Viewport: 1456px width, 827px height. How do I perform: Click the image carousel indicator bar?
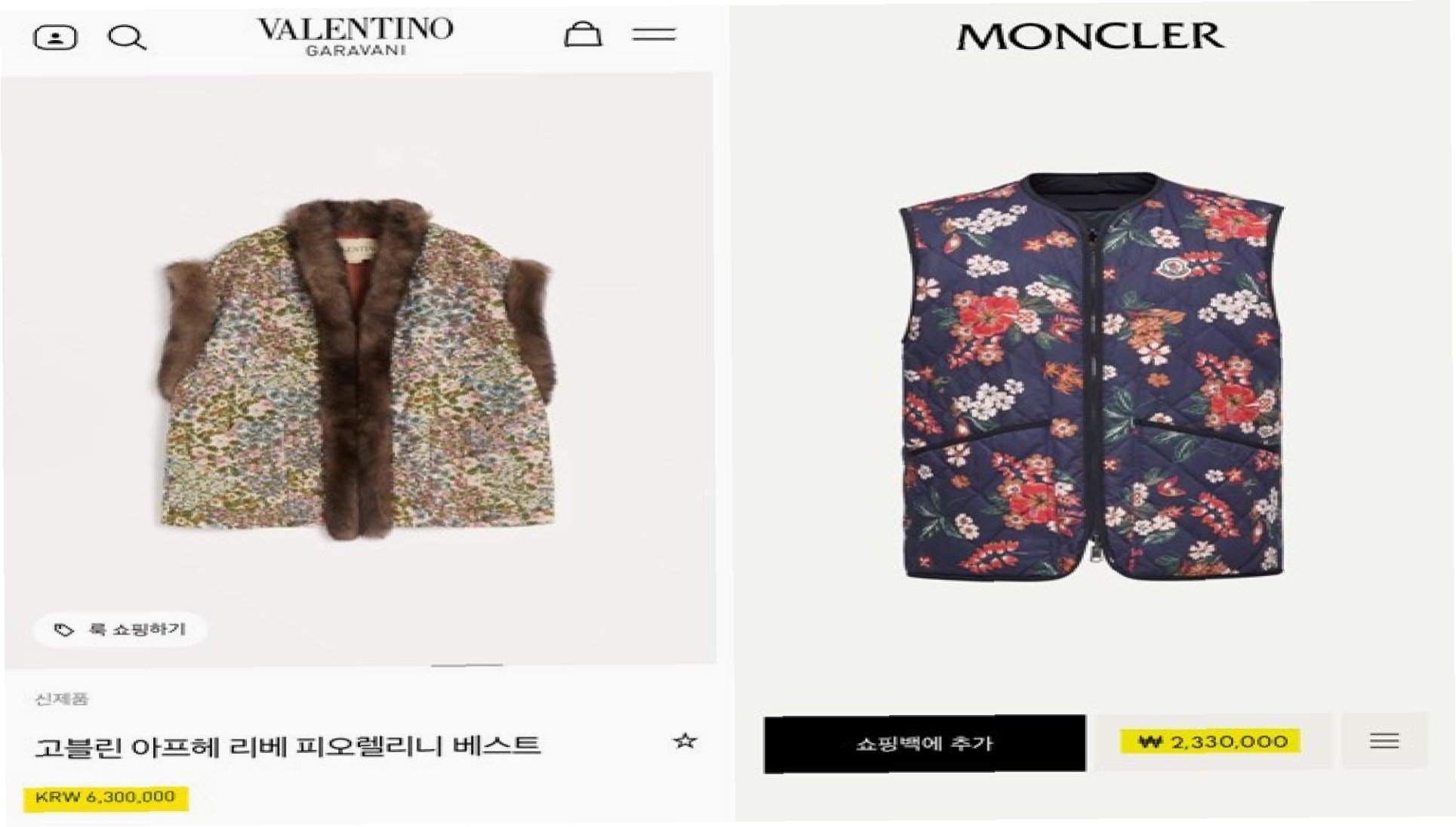tap(466, 665)
